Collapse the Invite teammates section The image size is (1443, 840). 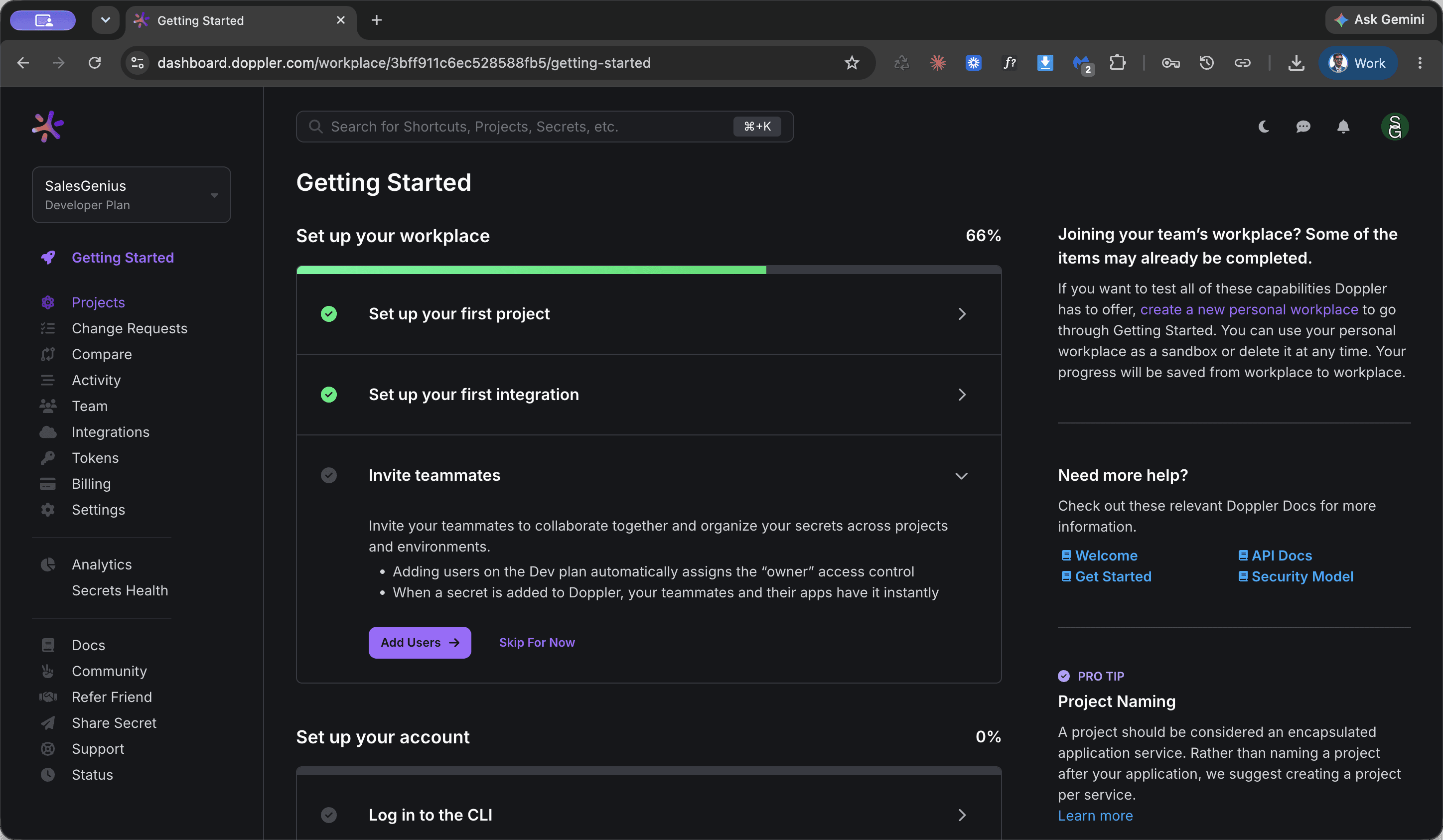(x=962, y=476)
